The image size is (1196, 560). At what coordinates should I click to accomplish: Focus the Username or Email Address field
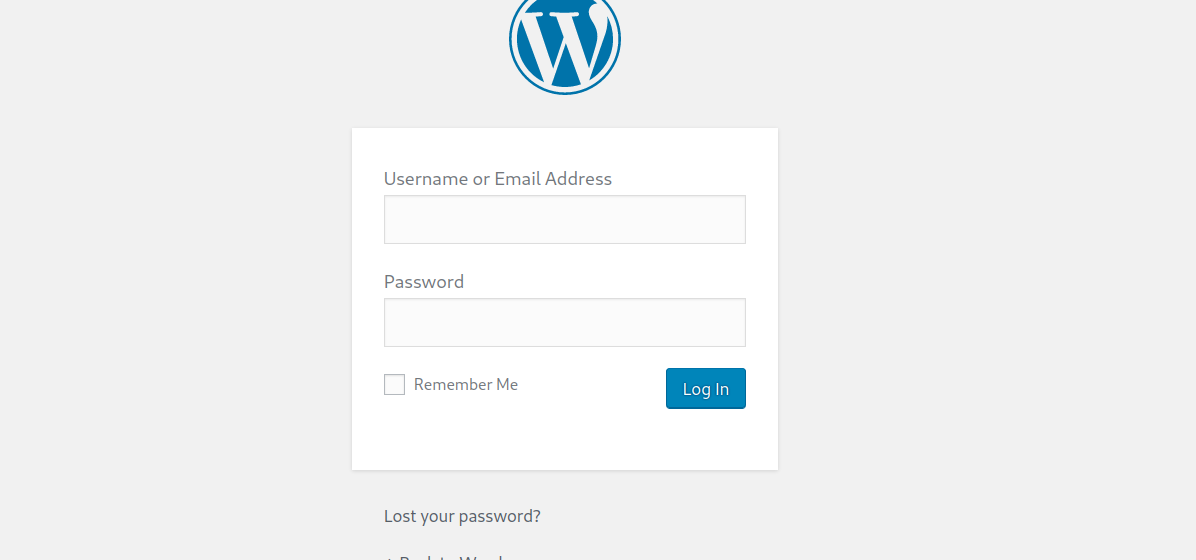pyautogui.click(x=565, y=220)
